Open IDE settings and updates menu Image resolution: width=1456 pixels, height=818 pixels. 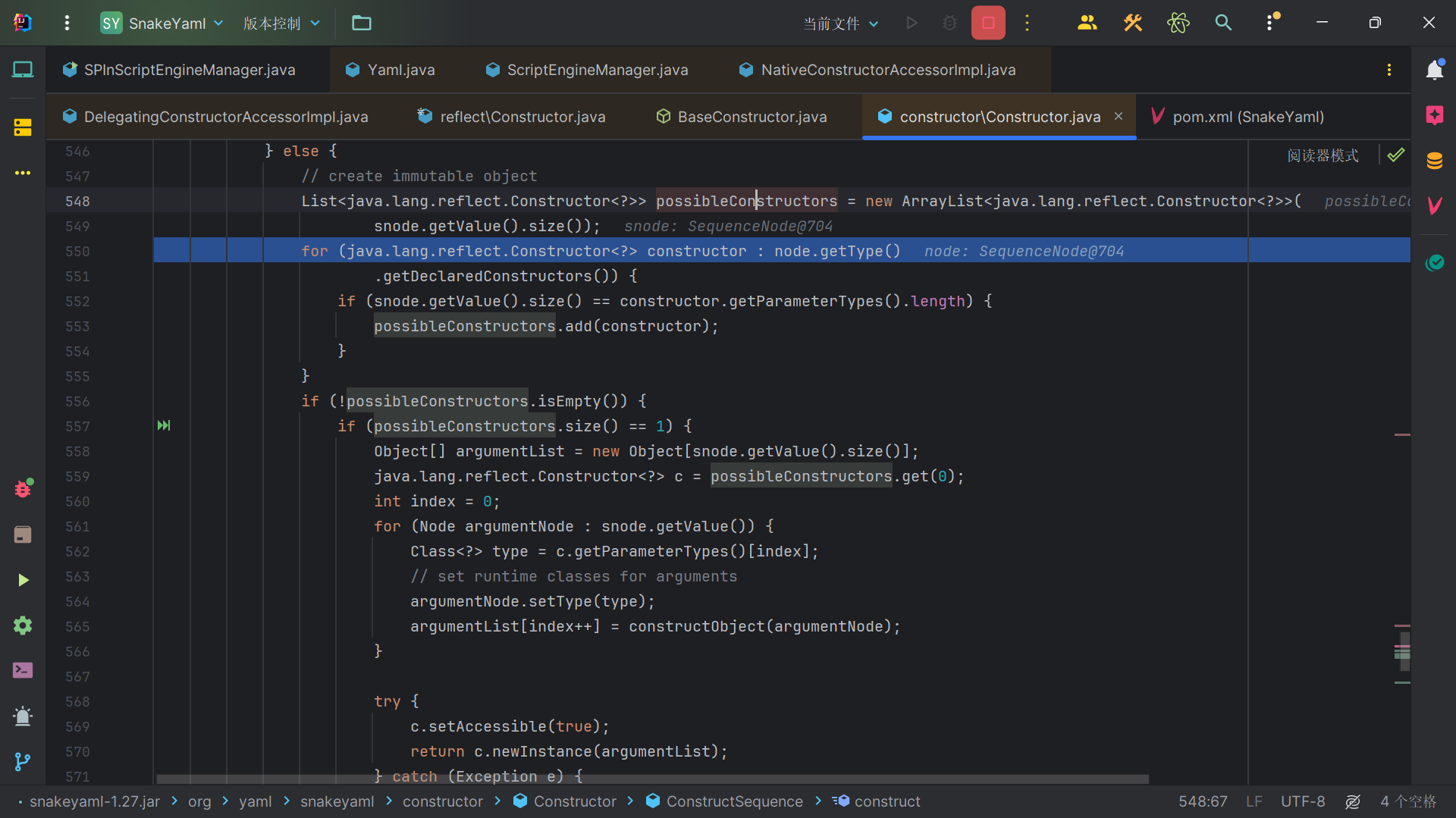coord(1270,23)
